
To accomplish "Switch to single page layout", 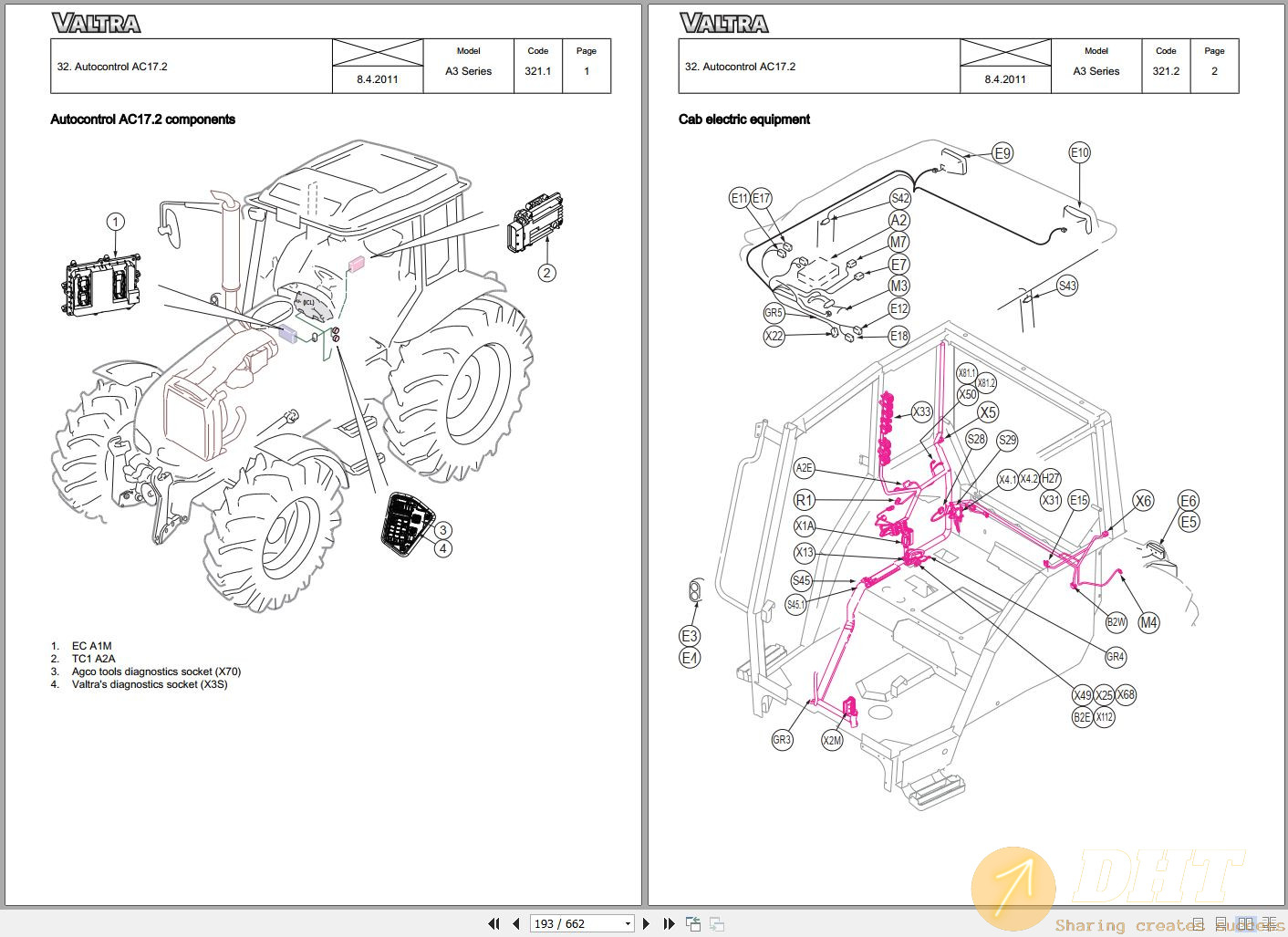I will [x=1199, y=924].
